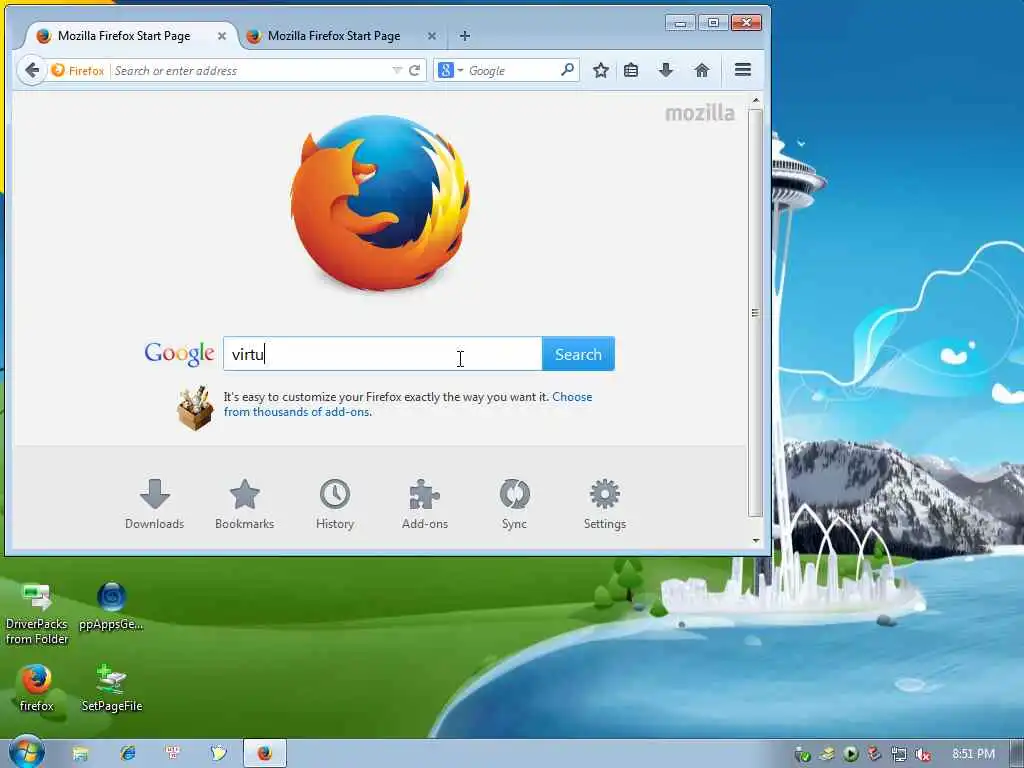Viewport: 1024px width, 768px height.
Task: Click the magnifier icon in the toolbar search box
Action: 568,69
